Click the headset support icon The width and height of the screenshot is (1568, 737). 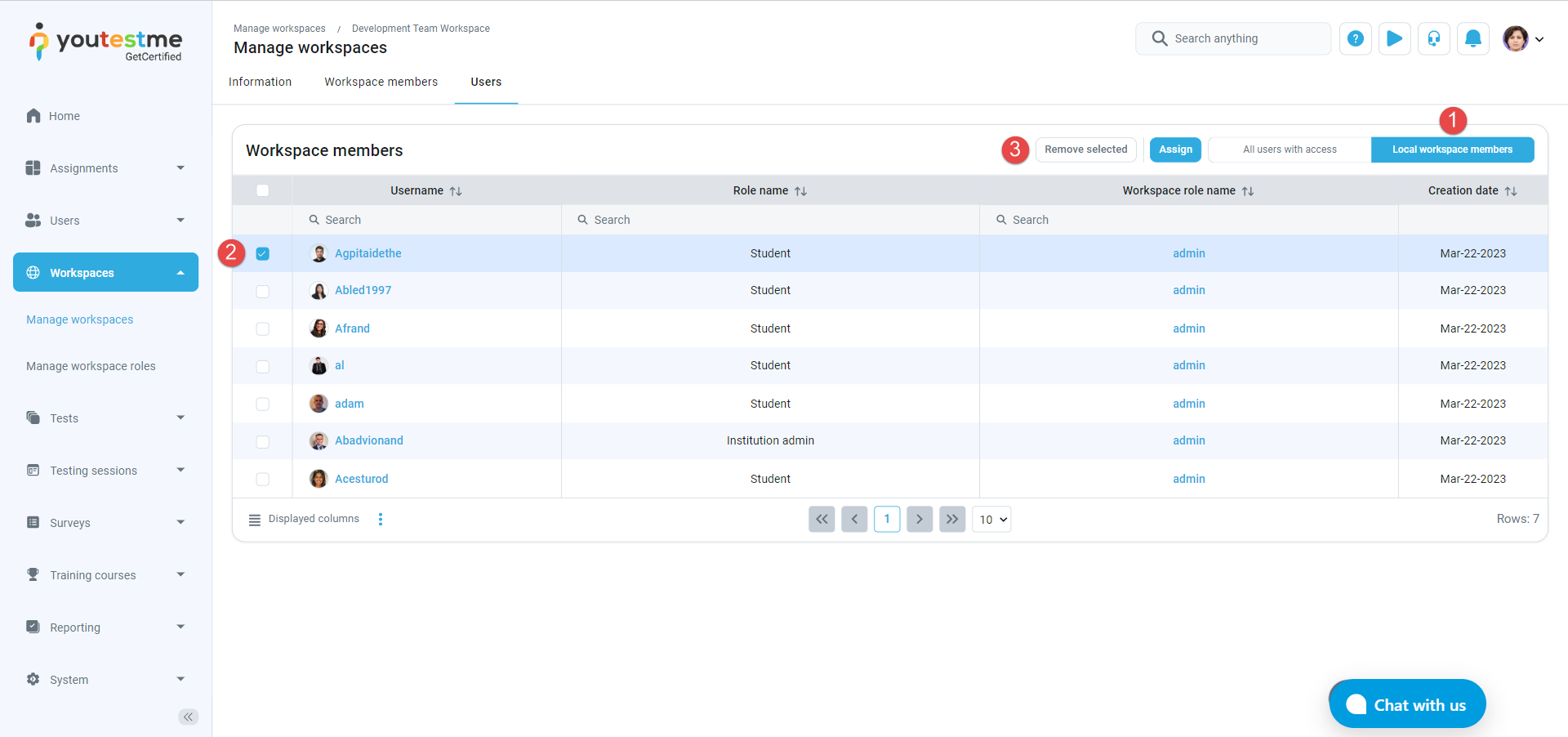(1433, 38)
